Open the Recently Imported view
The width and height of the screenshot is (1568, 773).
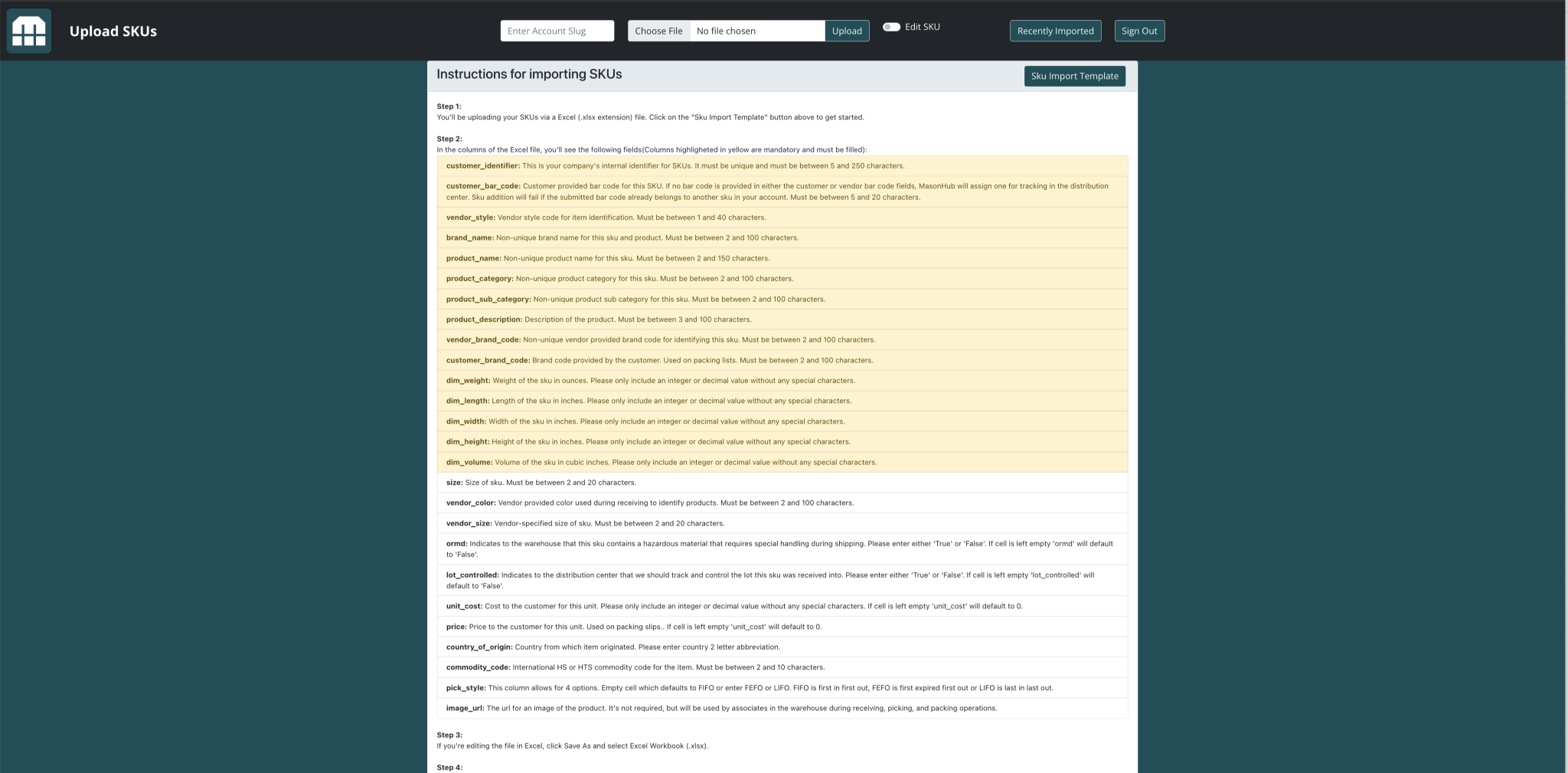pos(1054,31)
